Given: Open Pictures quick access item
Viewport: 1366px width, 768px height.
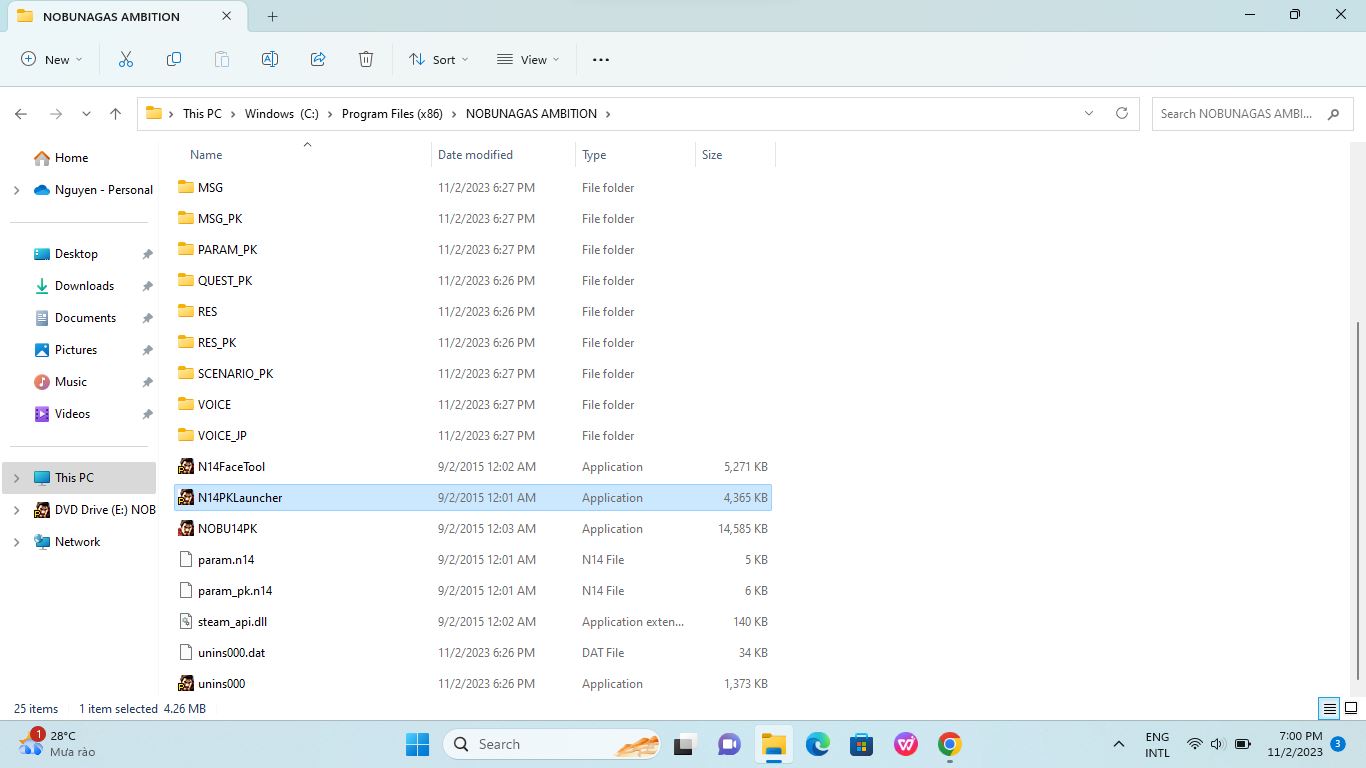Looking at the screenshot, I should point(76,350).
